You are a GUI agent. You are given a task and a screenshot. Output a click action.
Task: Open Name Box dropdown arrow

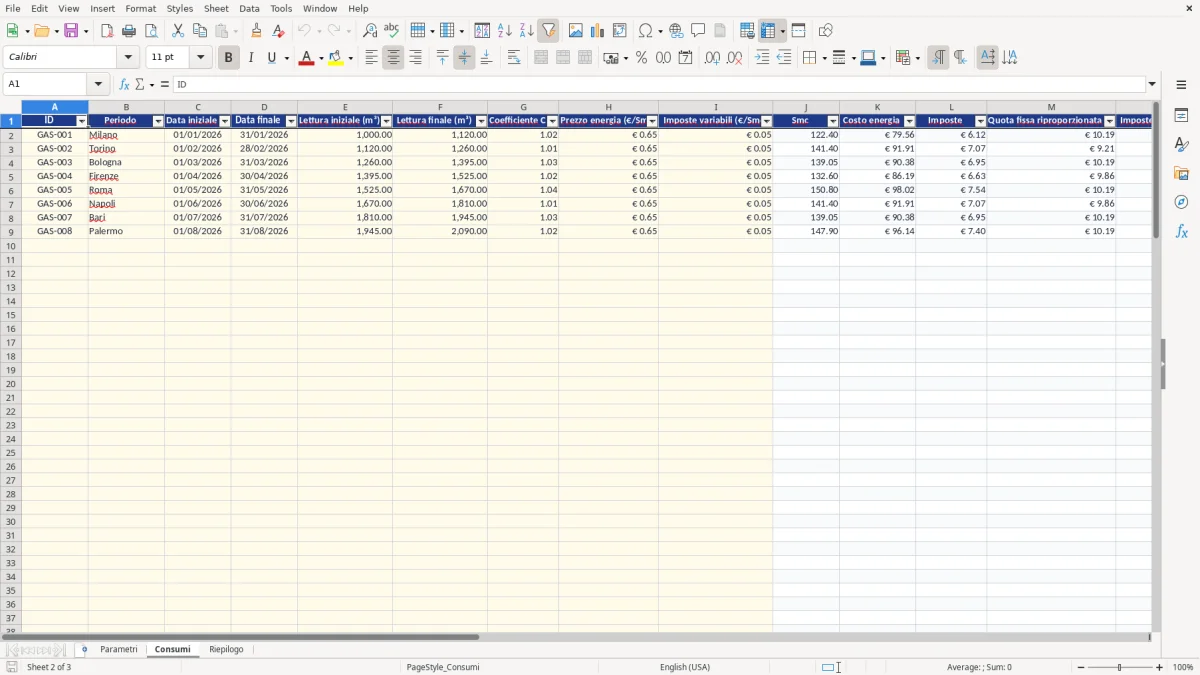point(98,85)
